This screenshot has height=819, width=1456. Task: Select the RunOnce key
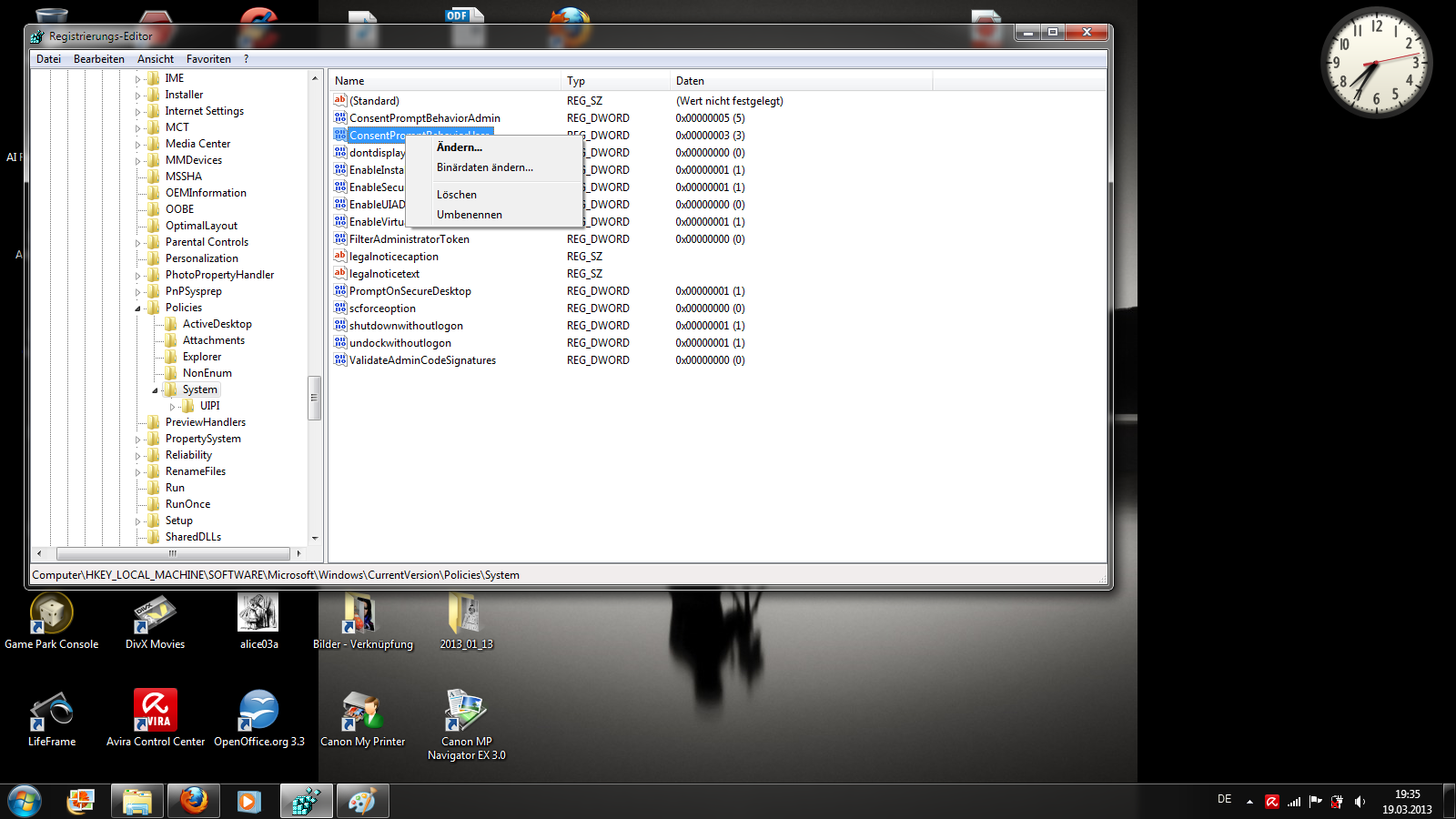click(187, 504)
